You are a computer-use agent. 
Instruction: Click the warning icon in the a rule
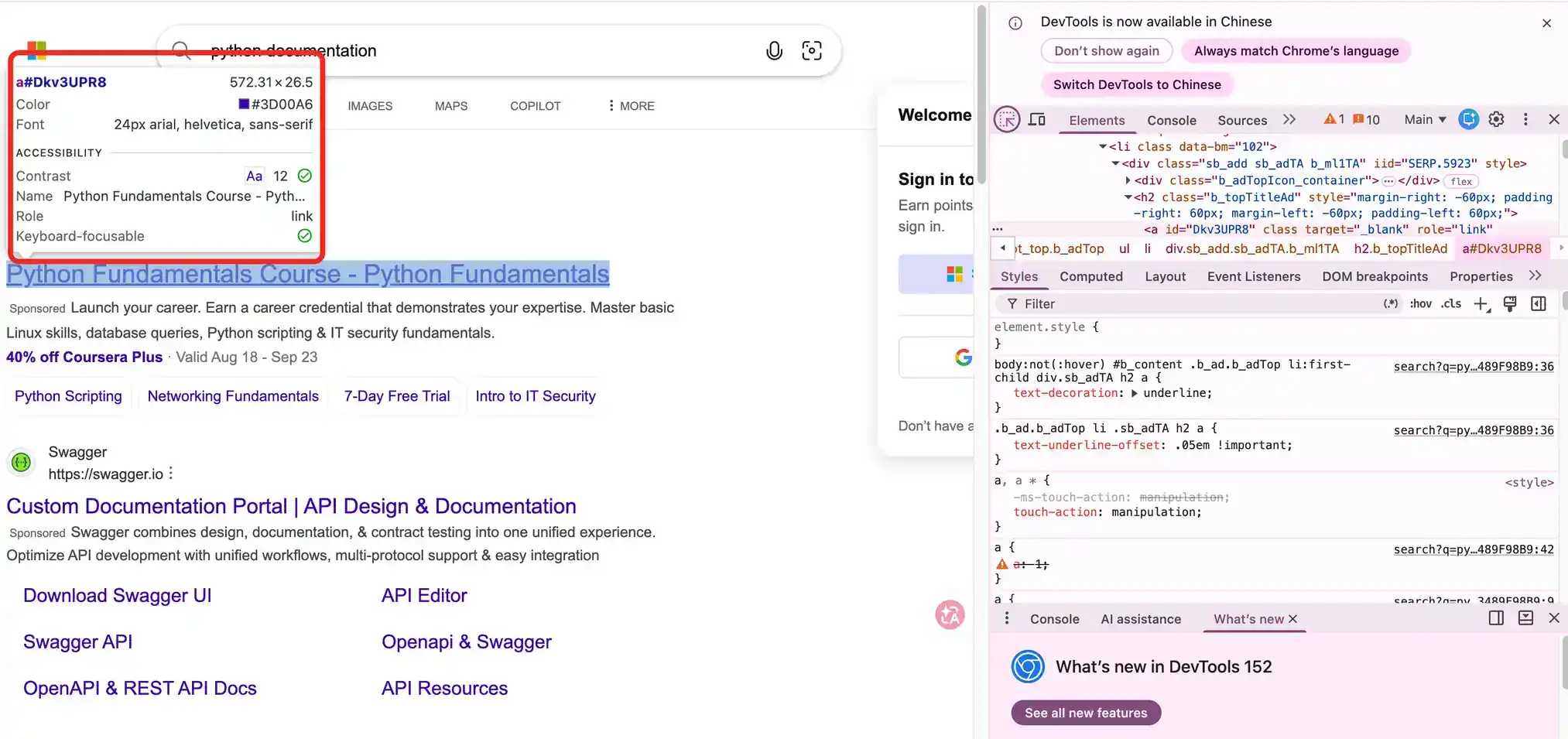click(x=1002, y=564)
